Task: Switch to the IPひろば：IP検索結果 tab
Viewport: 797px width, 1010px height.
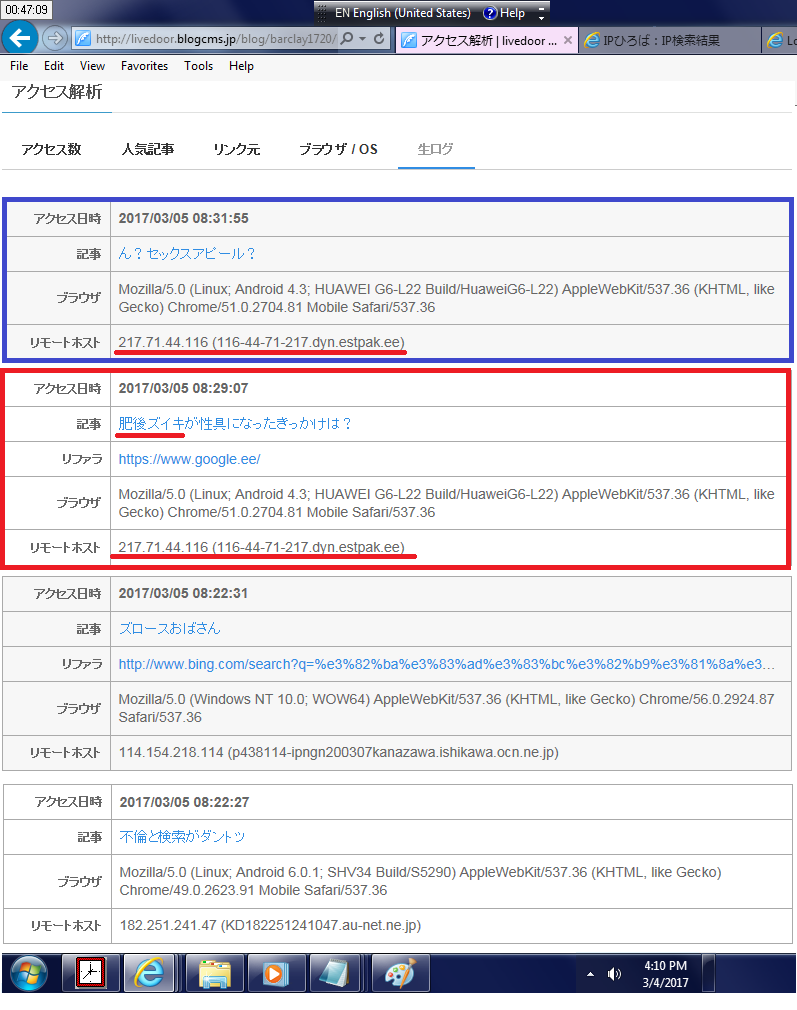Action: (x=669, y=41)
